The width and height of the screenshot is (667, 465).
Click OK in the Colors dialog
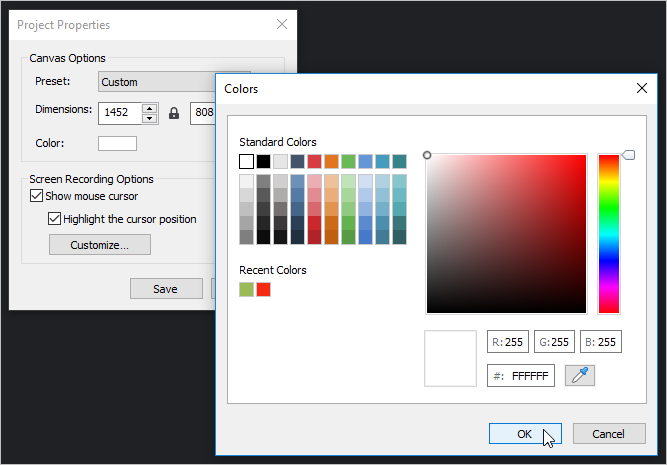pyautogui.click(x=525, y=434)
